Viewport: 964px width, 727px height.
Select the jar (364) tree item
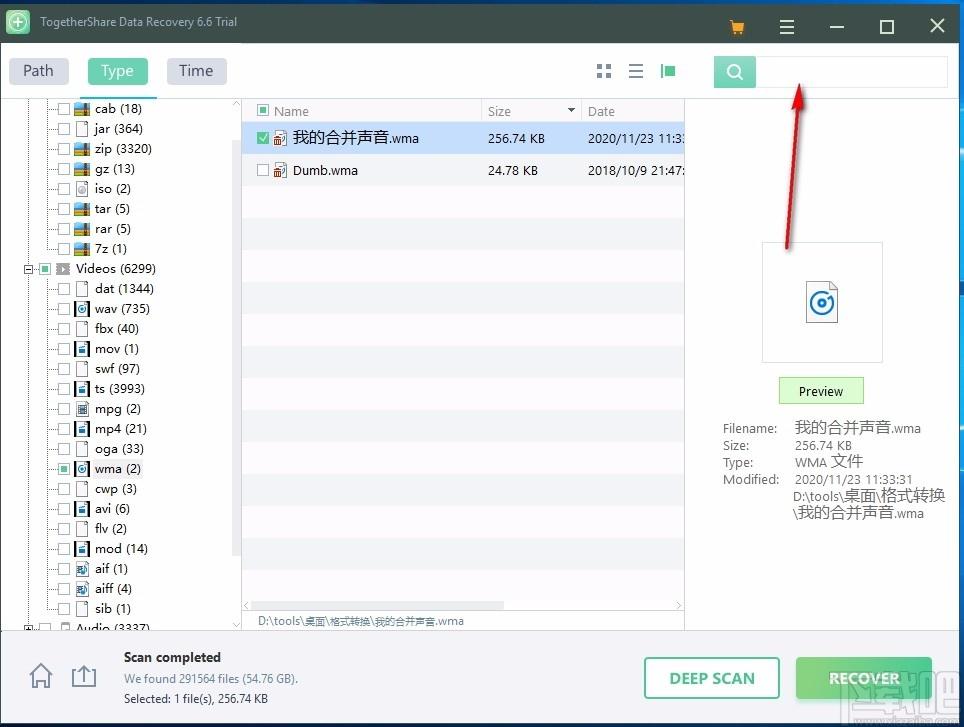click(119, 128)
